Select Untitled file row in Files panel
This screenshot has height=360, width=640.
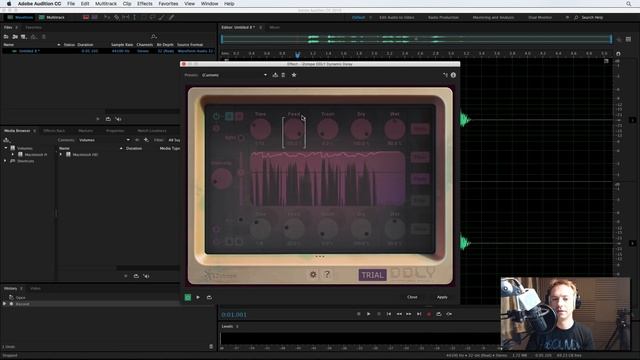click(x=108, y=51)
